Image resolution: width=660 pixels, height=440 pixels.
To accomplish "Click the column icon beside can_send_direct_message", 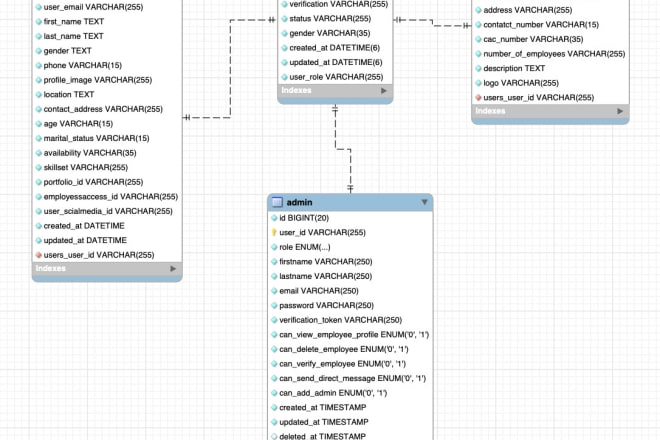I will coord(274,379).
